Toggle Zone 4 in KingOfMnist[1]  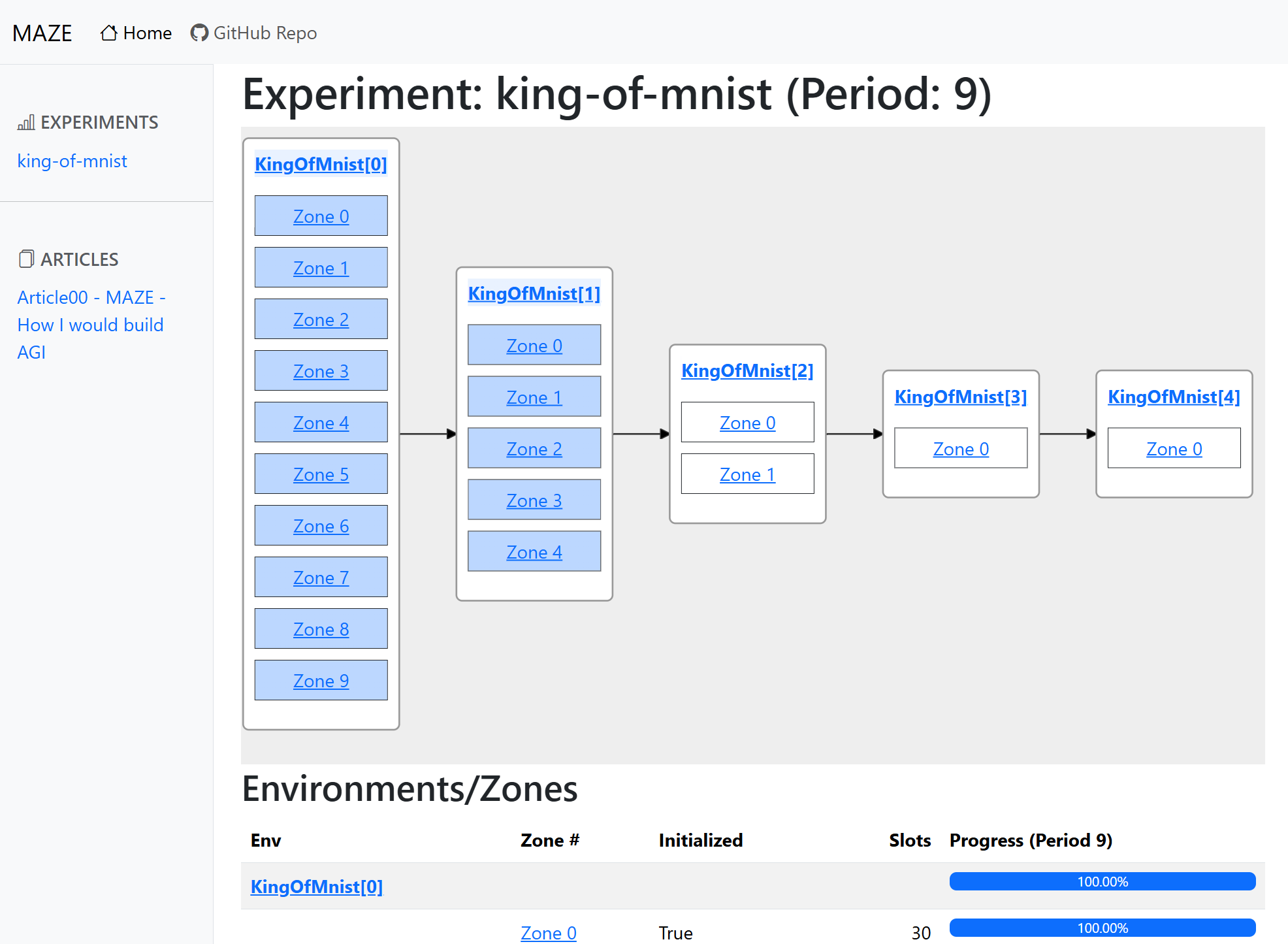click(534, 550)
